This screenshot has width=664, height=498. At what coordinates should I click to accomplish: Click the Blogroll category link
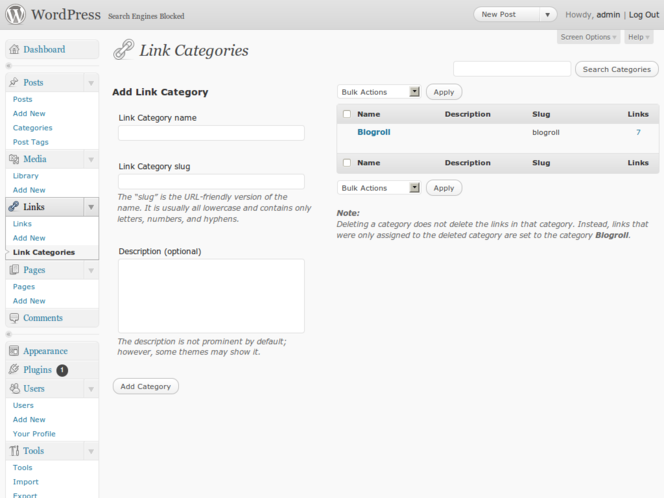[x=375, y=132]
